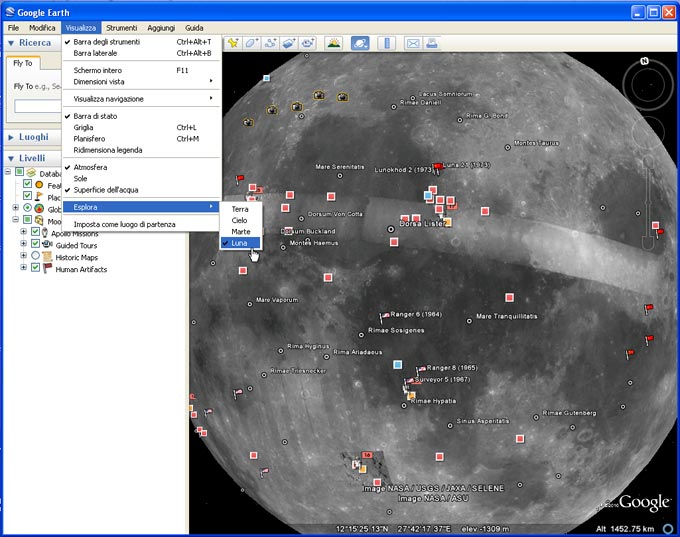Click the Guided Tours layer icon
Screen dimensions: 680x537
[47, 244]
